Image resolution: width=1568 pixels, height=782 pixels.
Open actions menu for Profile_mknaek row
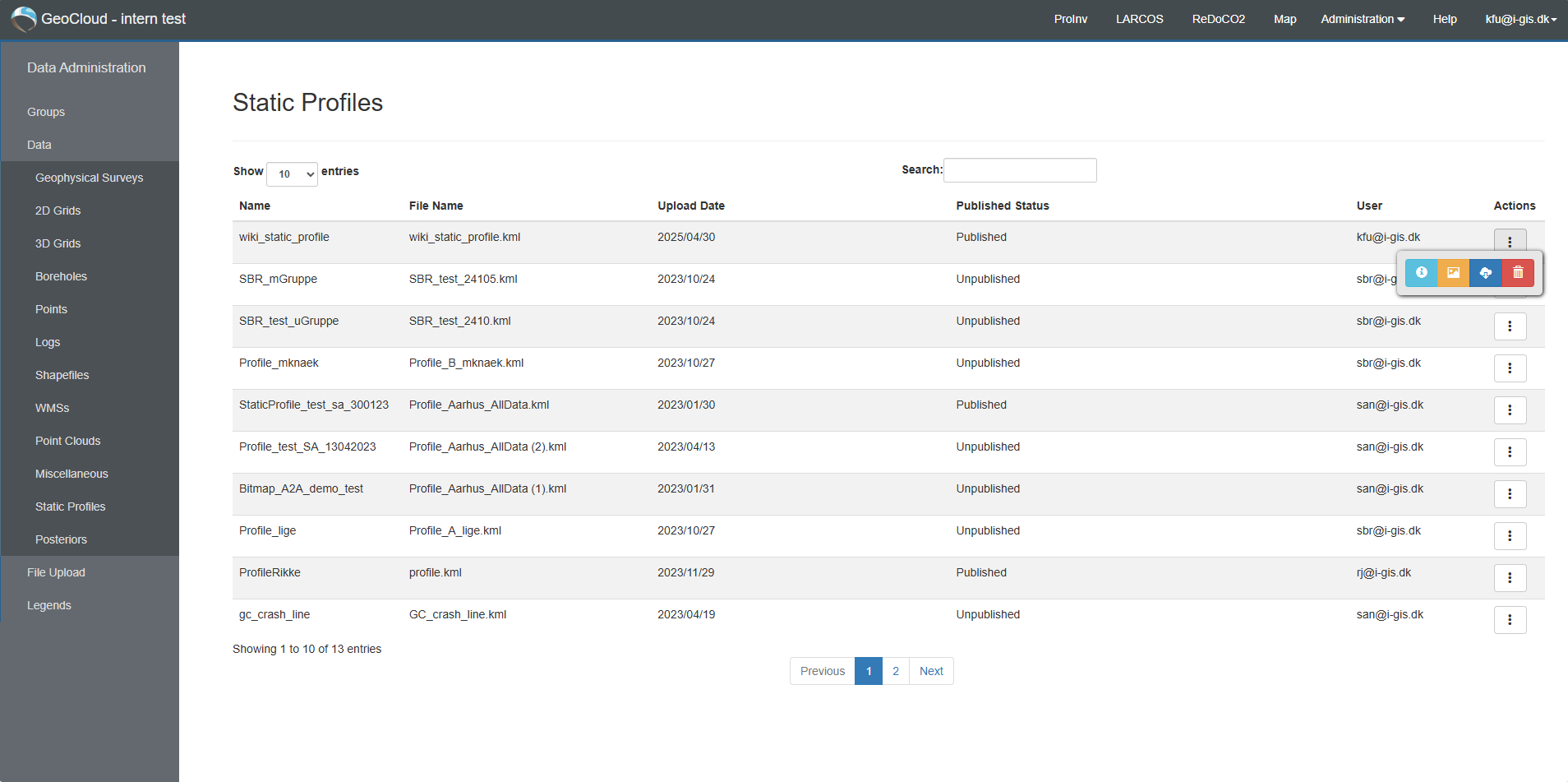1510,368
